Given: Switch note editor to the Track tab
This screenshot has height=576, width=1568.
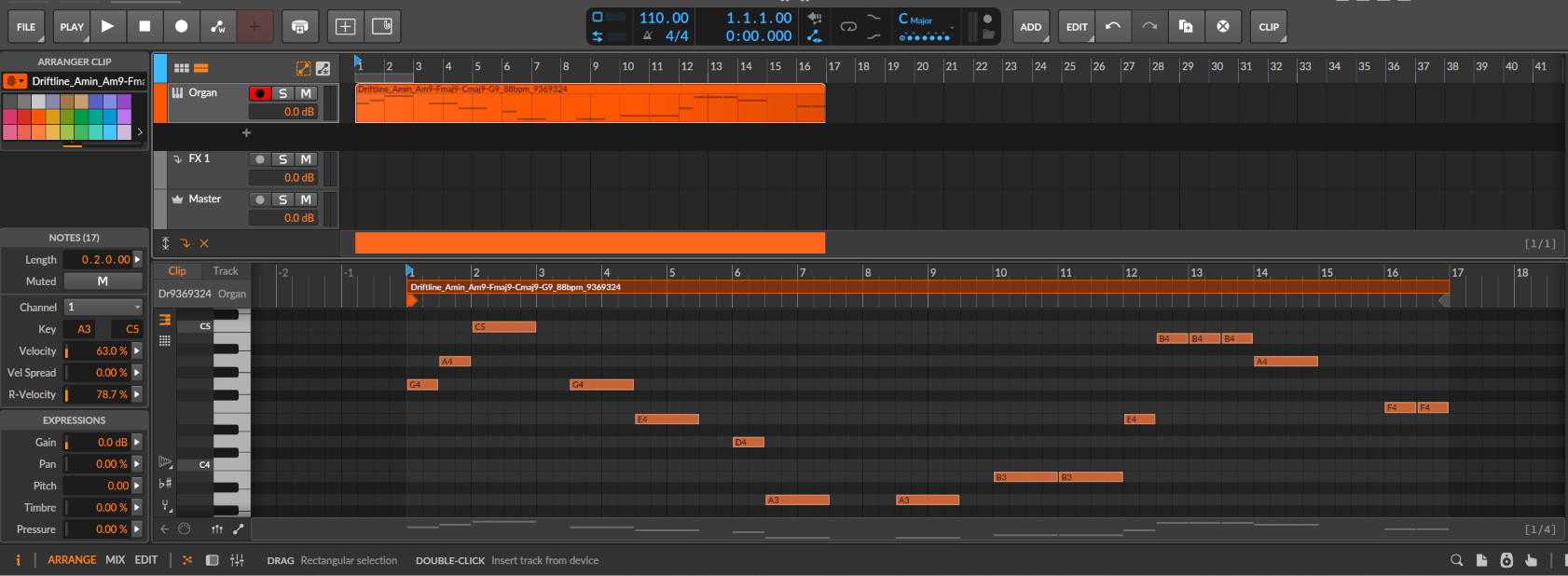Looking at the screenshot, I should [226, 271].
